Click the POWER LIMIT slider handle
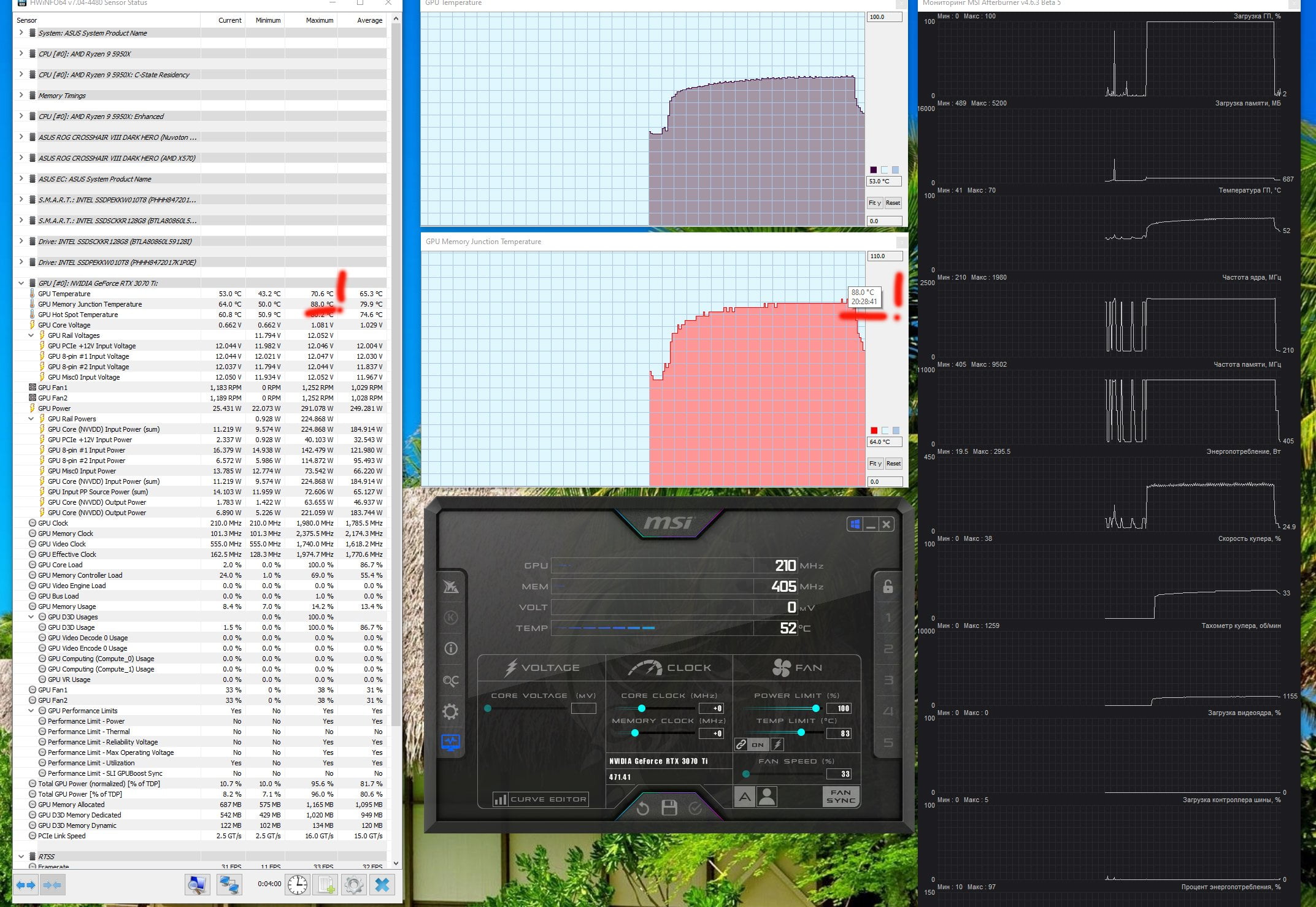This screenshot has height=907, width=1316. point(815,708)
